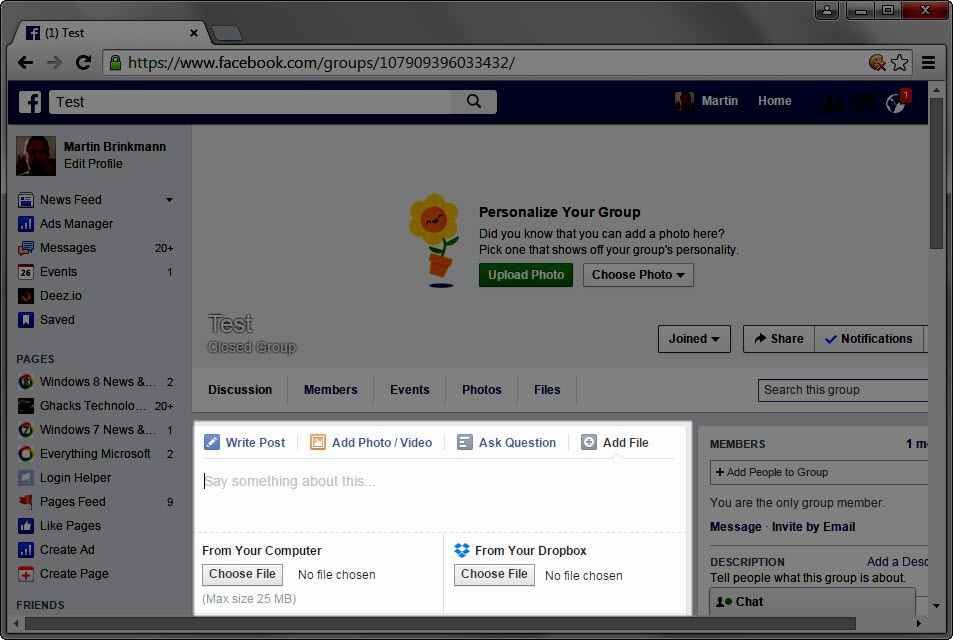Click the Upload Photo button
The height and width of the screenshot is (640, 953).
click(x=526, y=275)
